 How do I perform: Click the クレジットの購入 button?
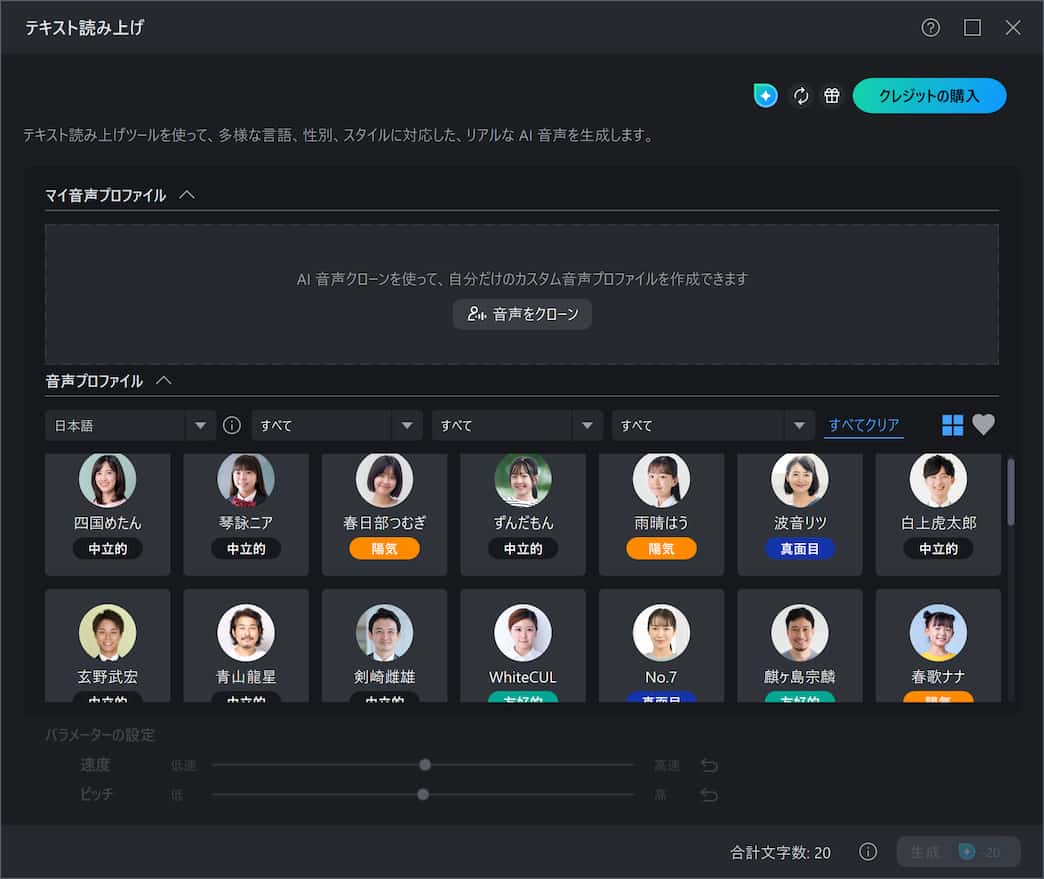click(929, 96)
